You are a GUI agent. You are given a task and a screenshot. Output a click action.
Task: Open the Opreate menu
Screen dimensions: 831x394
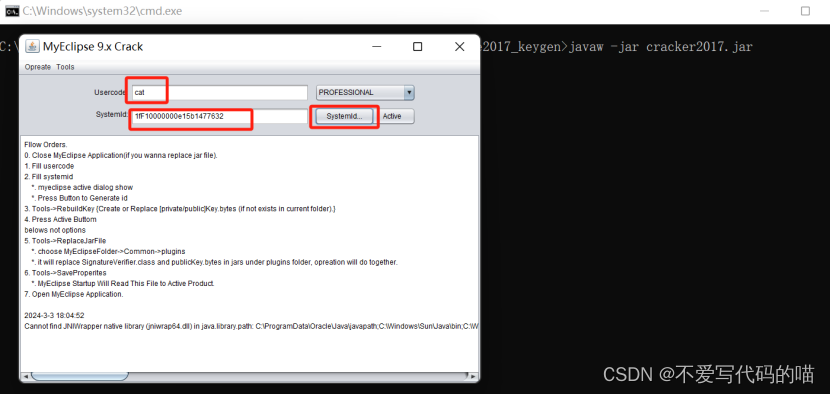(x=38, y=67)
